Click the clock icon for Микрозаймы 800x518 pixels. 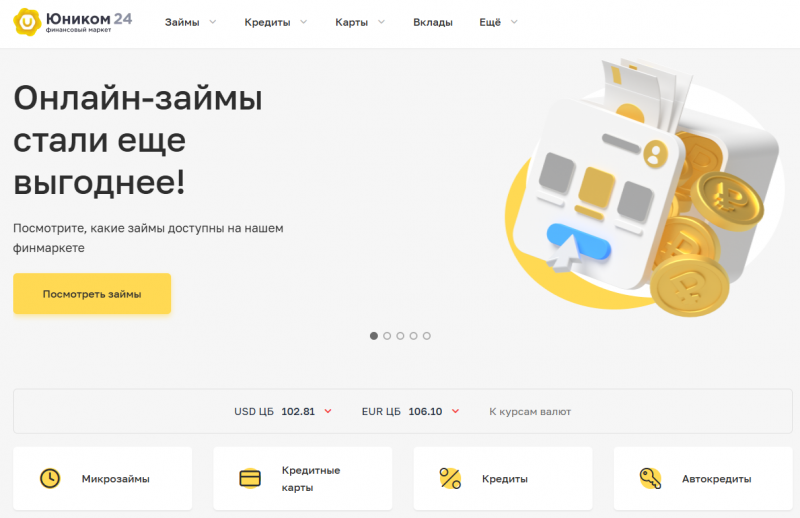(x=50, y=478)
